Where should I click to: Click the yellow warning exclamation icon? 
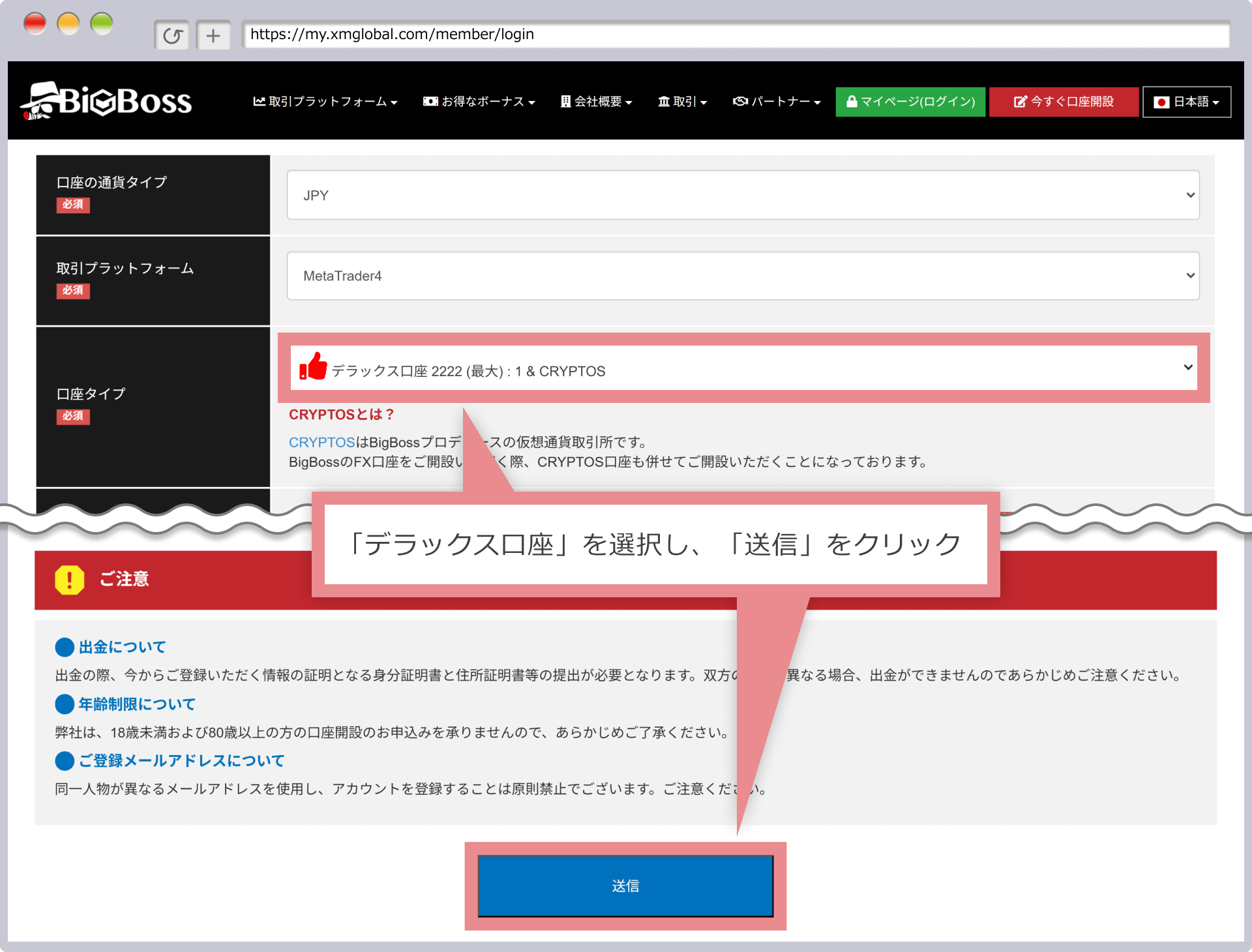[70, 580]
